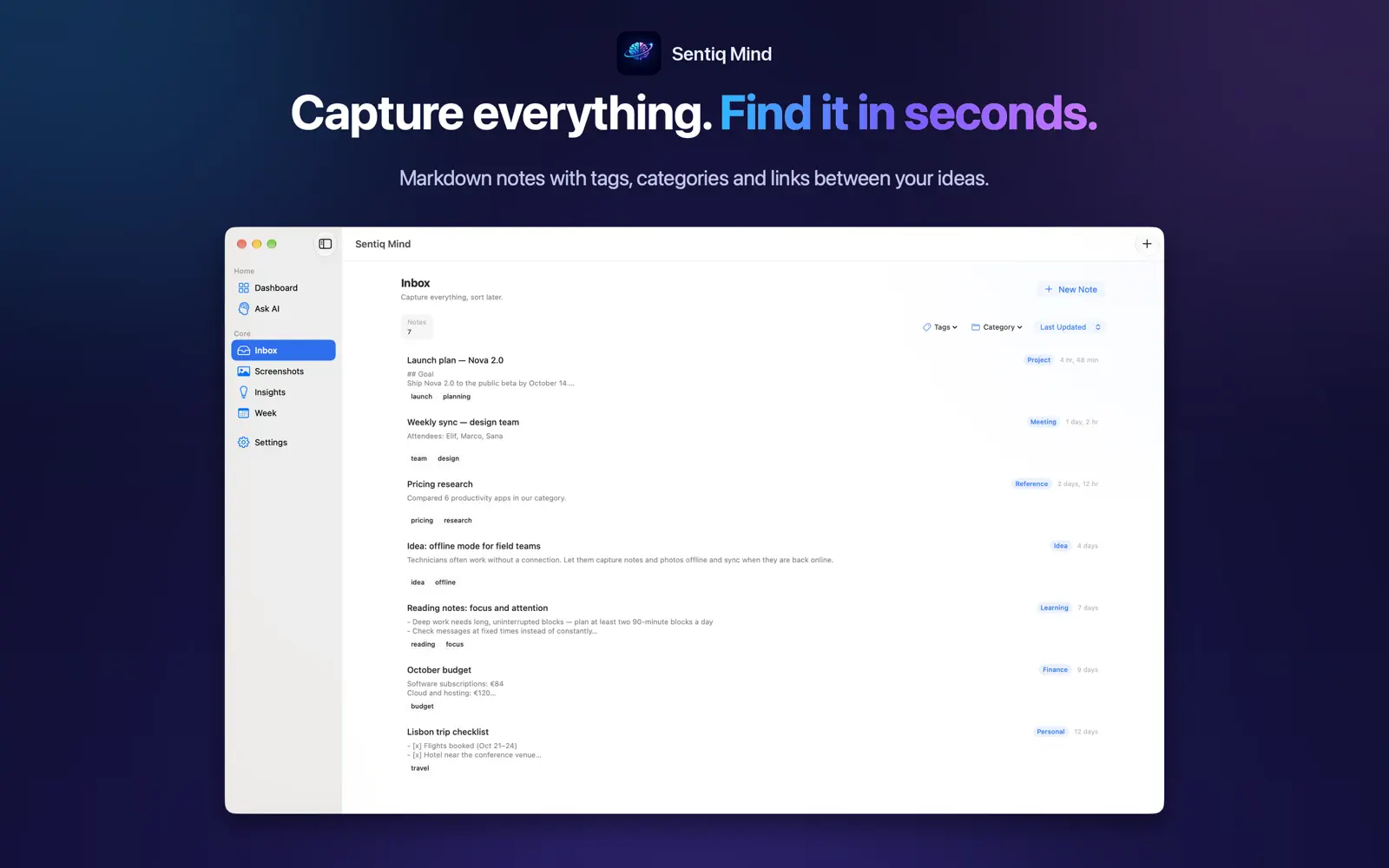Click the 12 days timestamp
The width and height of the screenshot is (1389, 868).
[1086, 732]
